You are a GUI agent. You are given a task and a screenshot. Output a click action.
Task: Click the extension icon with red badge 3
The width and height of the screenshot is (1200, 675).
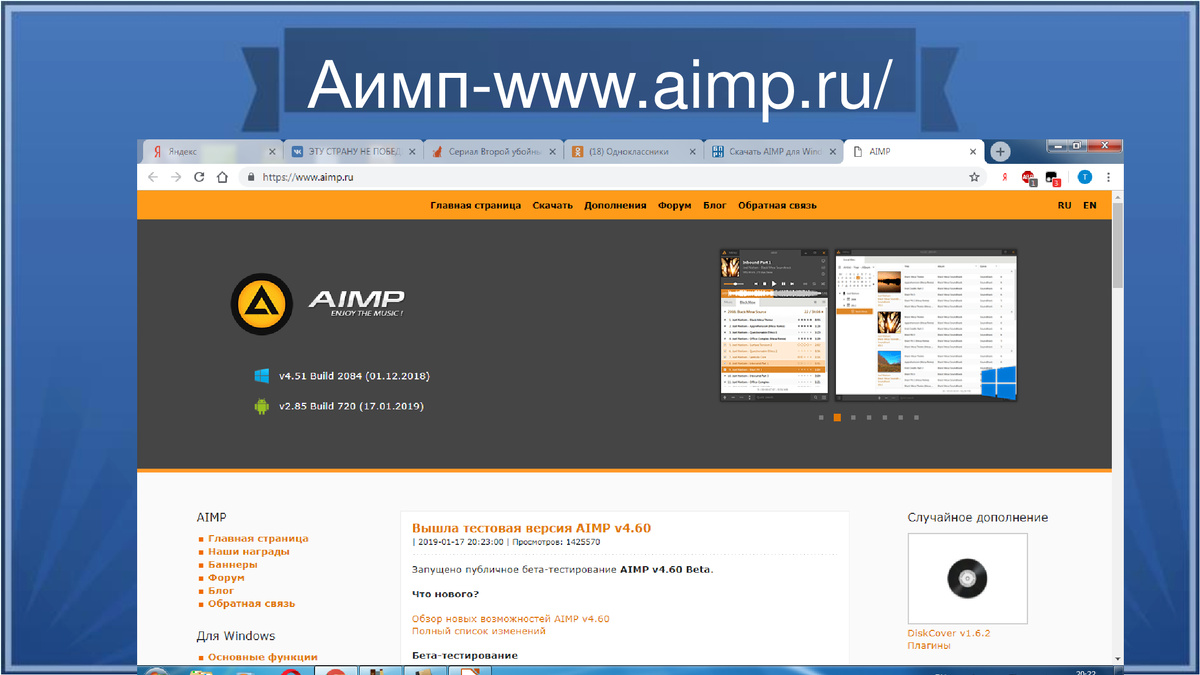[1052, 178]
